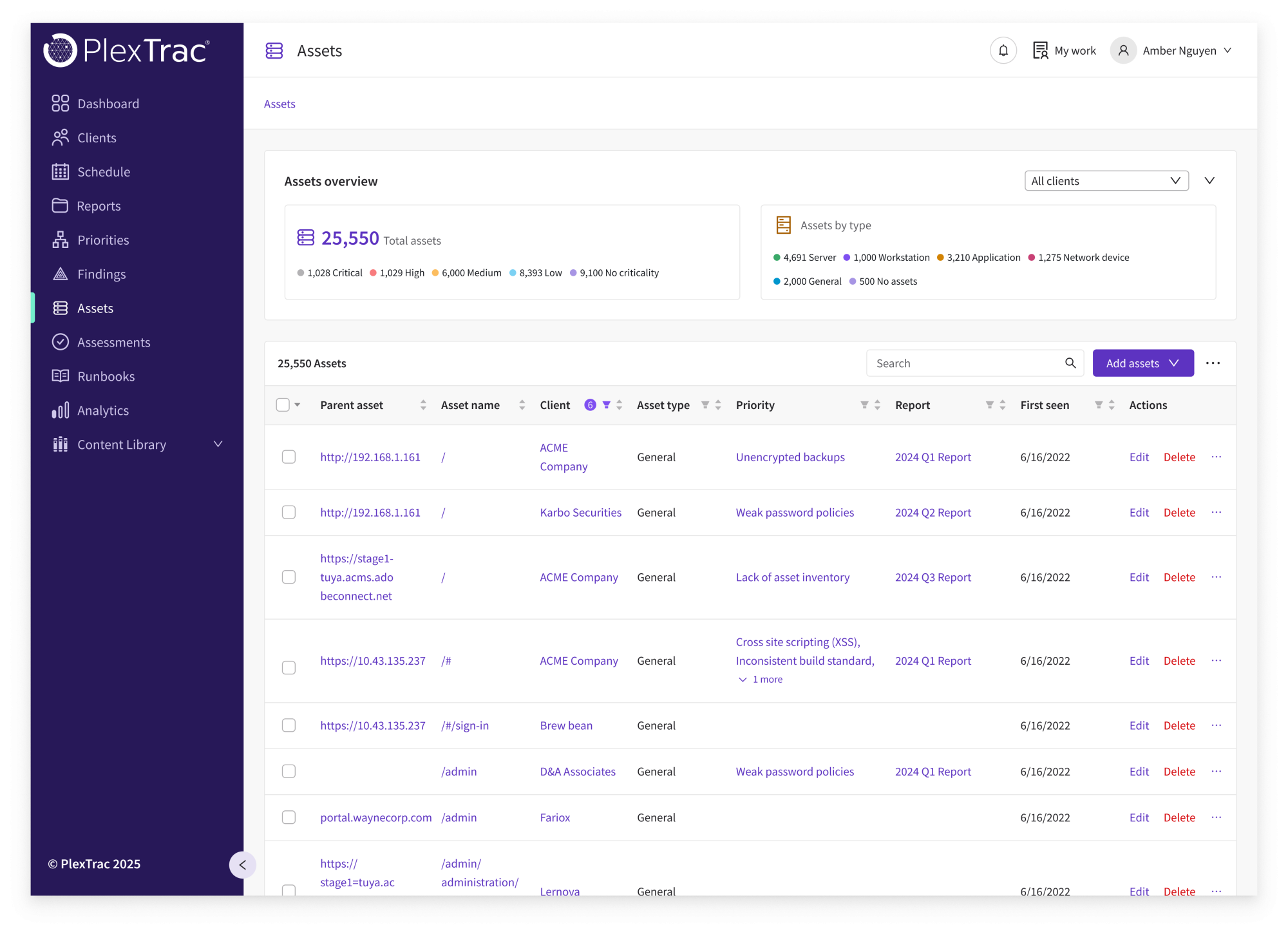Click Amber Nguyen's user avatar icon
1288x934 pixels.
(x=1123, y=51)
